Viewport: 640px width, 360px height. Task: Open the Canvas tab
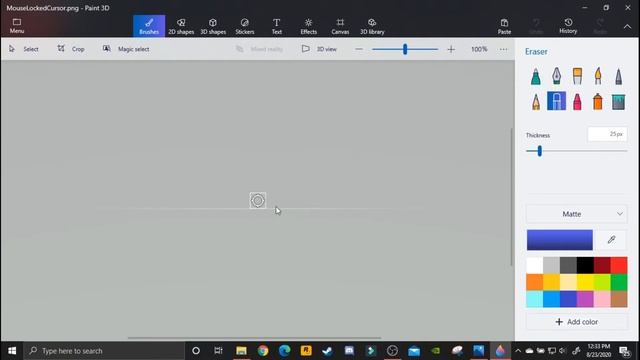(x=340, y=26)
